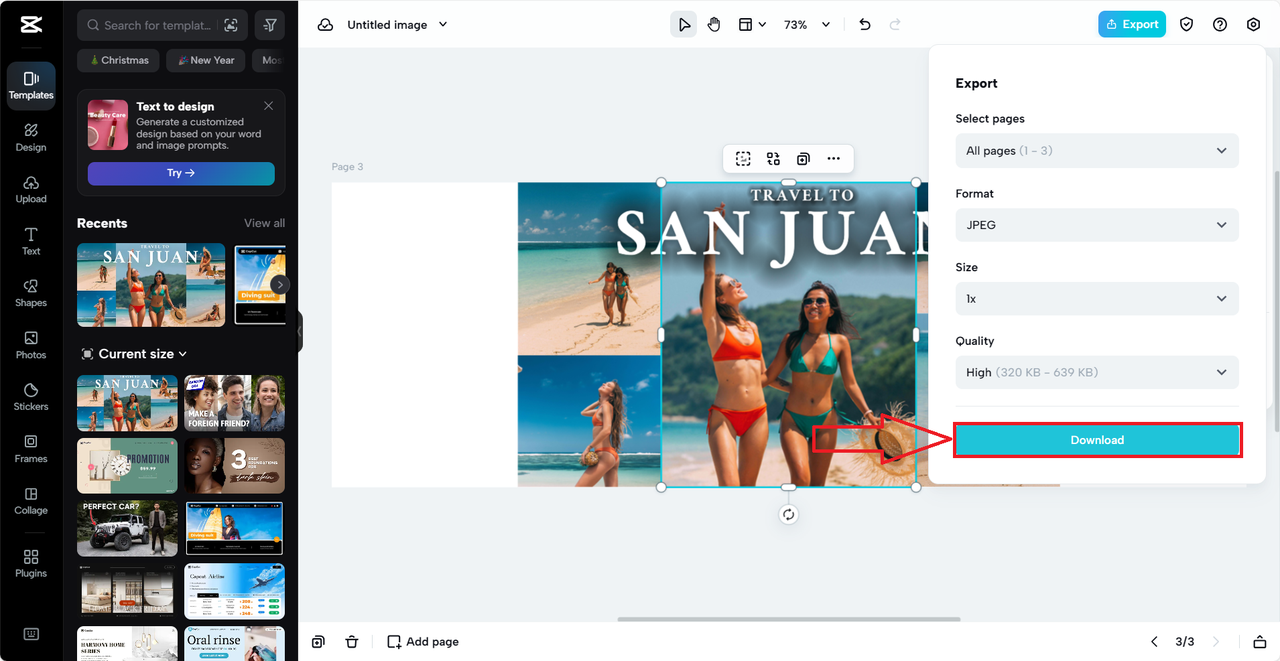The width and height of the screenshot is (1280, 661).
Task: Click the duplicate page icon at bottom
Action: point(318,642)
